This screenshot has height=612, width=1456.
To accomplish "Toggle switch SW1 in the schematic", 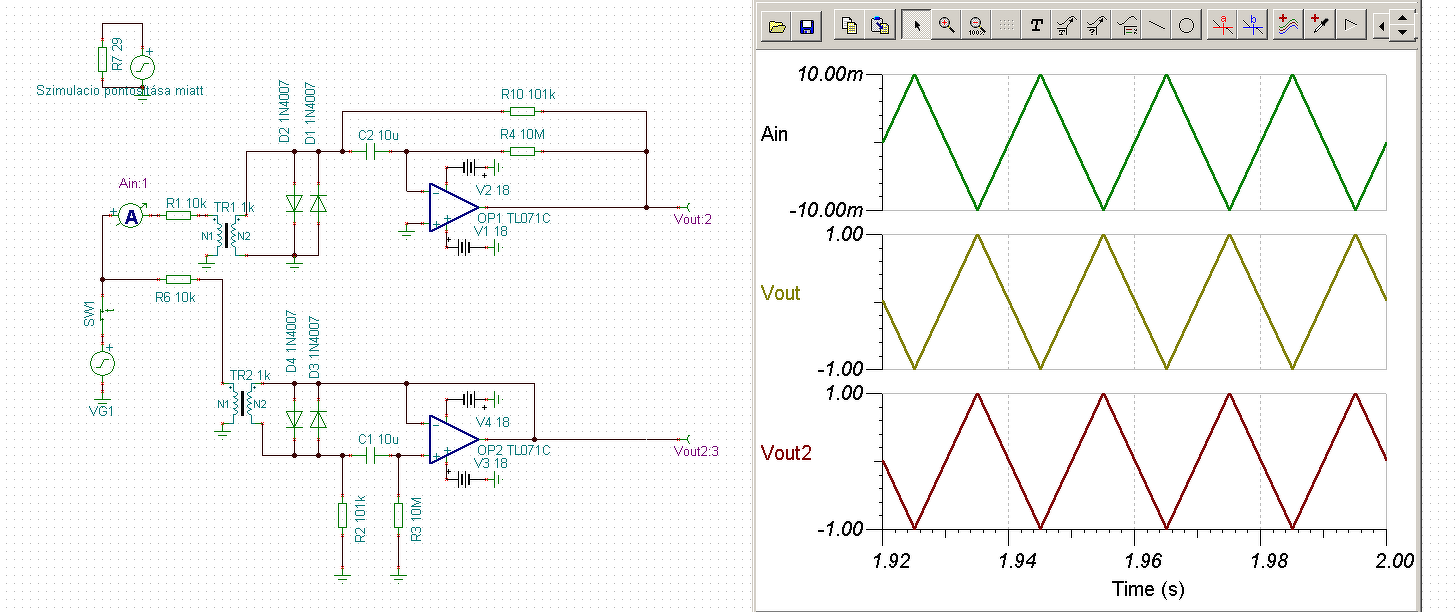I will coord(105,313).
